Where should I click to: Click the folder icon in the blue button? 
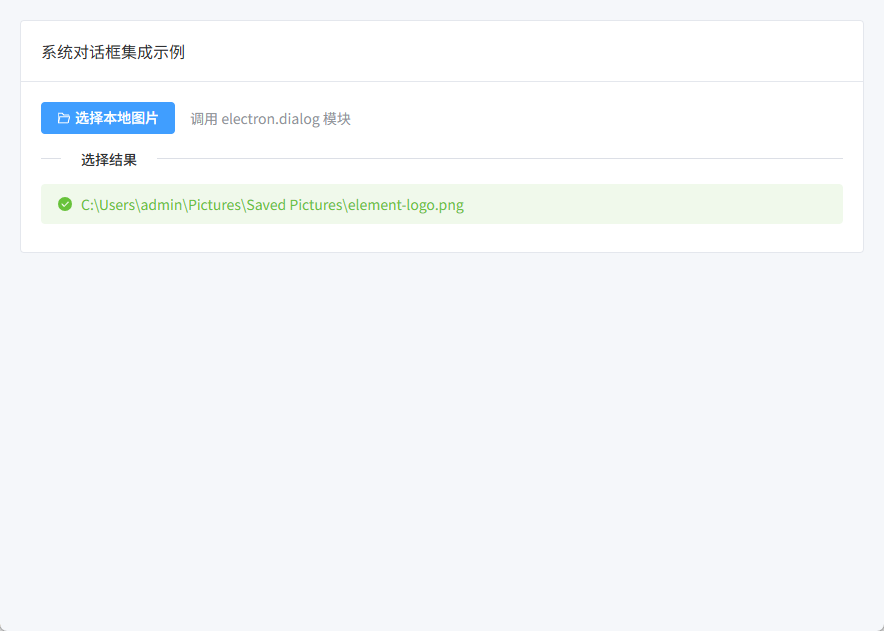click(64, 118)
